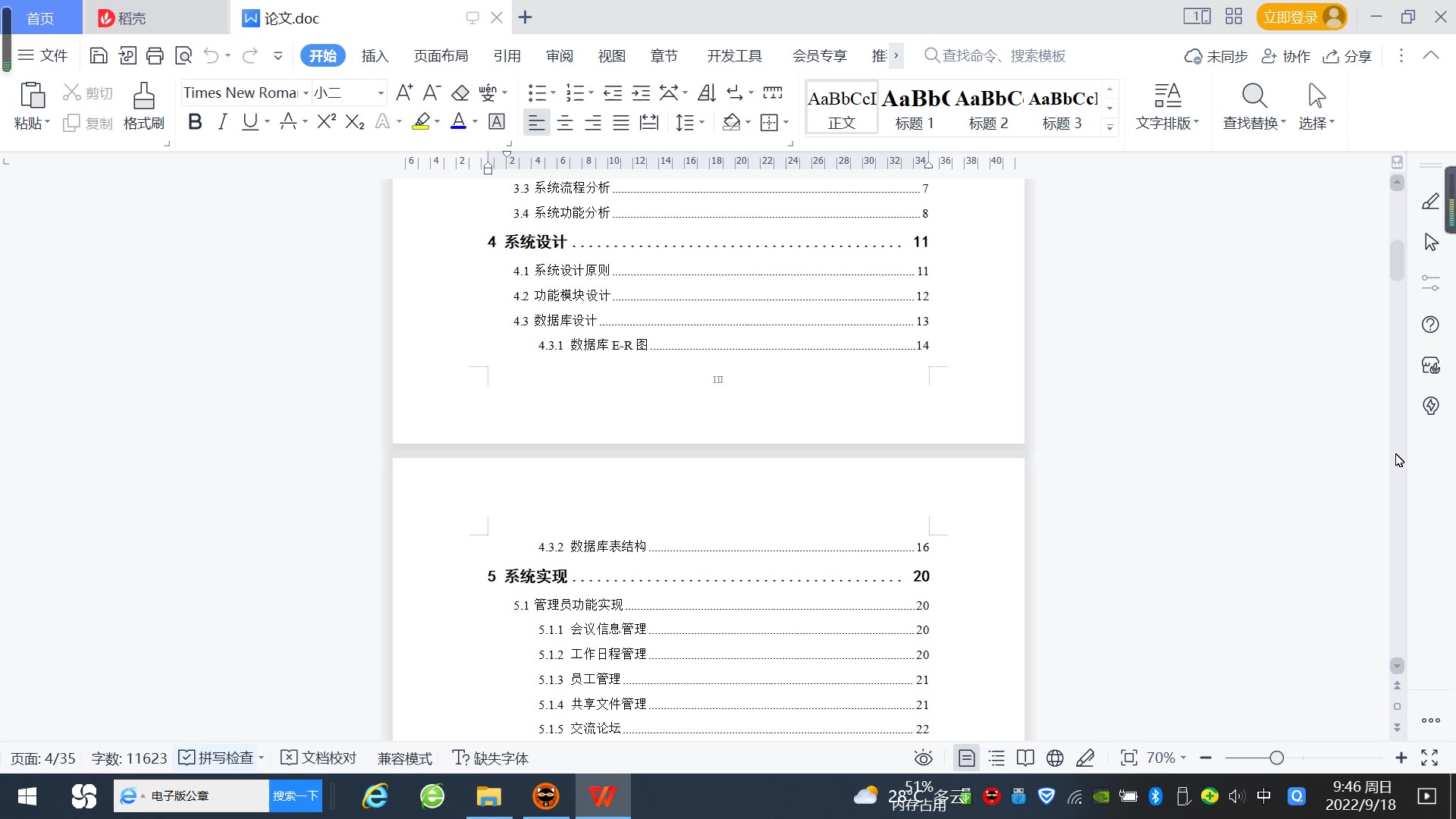Click the zoom slider handle

(1277, 758)
